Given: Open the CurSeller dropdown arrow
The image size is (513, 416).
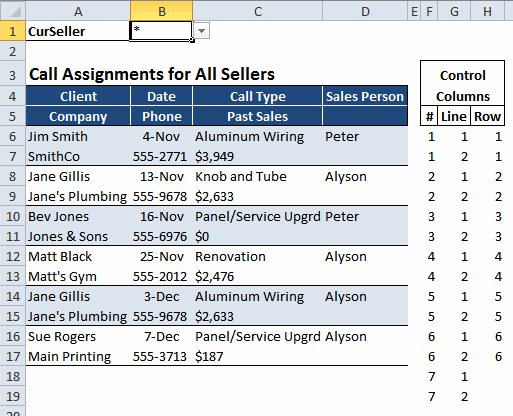Looking at the screenshot, I should point(201,31).
